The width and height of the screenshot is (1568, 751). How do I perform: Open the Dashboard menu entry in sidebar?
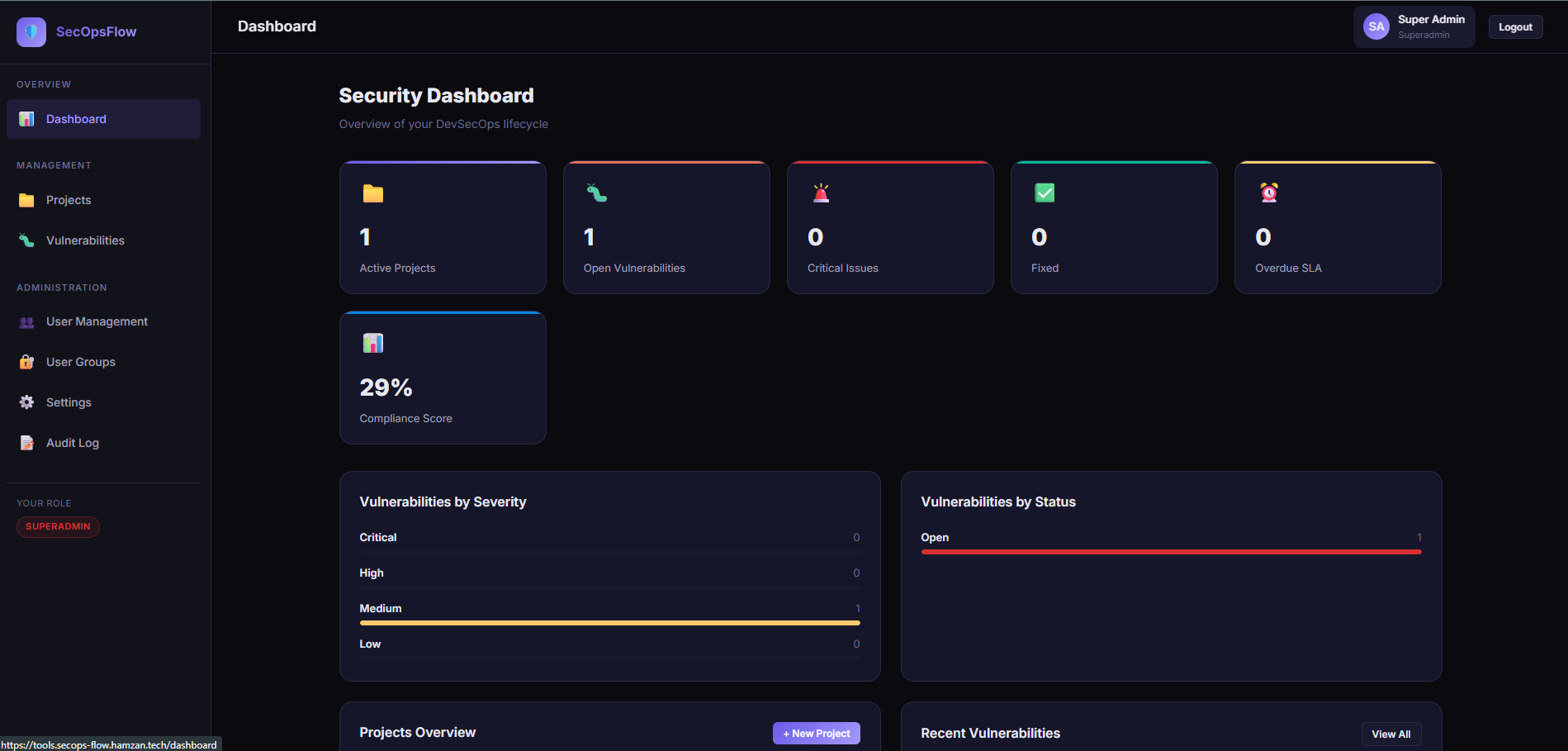point(76,118)
